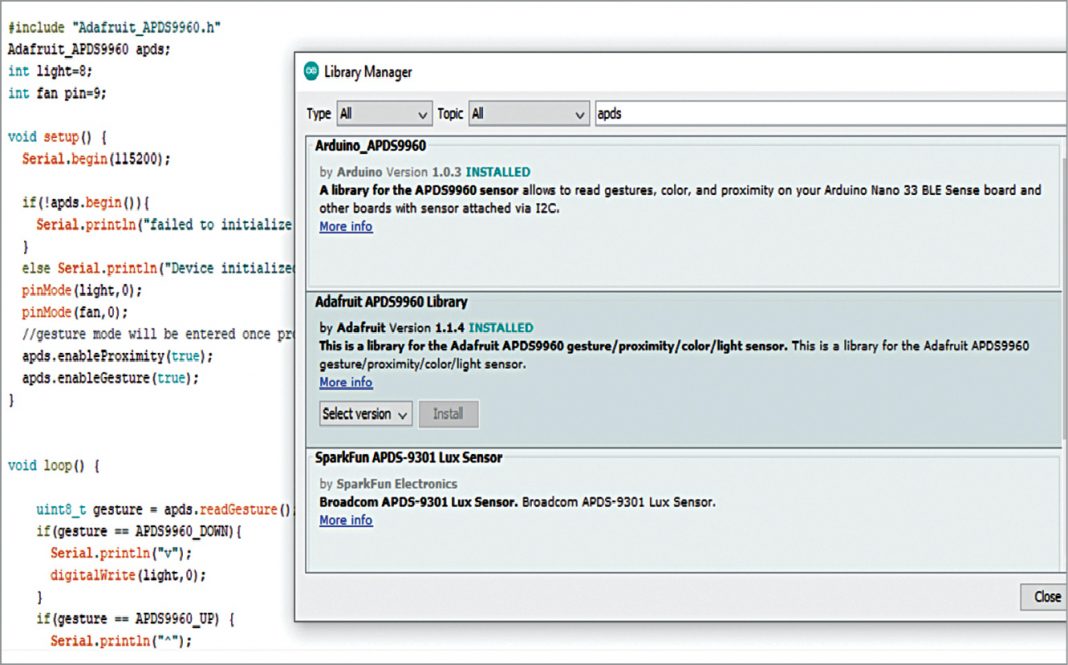
Task: Open More info for Adafruit APDS9960 Library
Action: coord(345,383)
